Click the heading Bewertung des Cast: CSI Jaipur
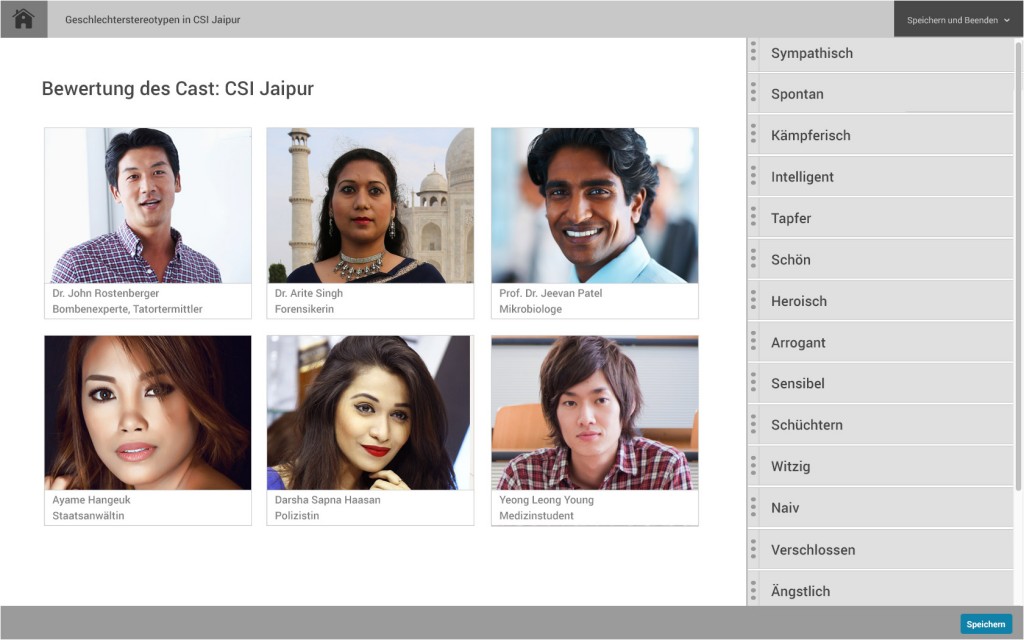This screenshot has width=1024, height=640. point(178,88)
